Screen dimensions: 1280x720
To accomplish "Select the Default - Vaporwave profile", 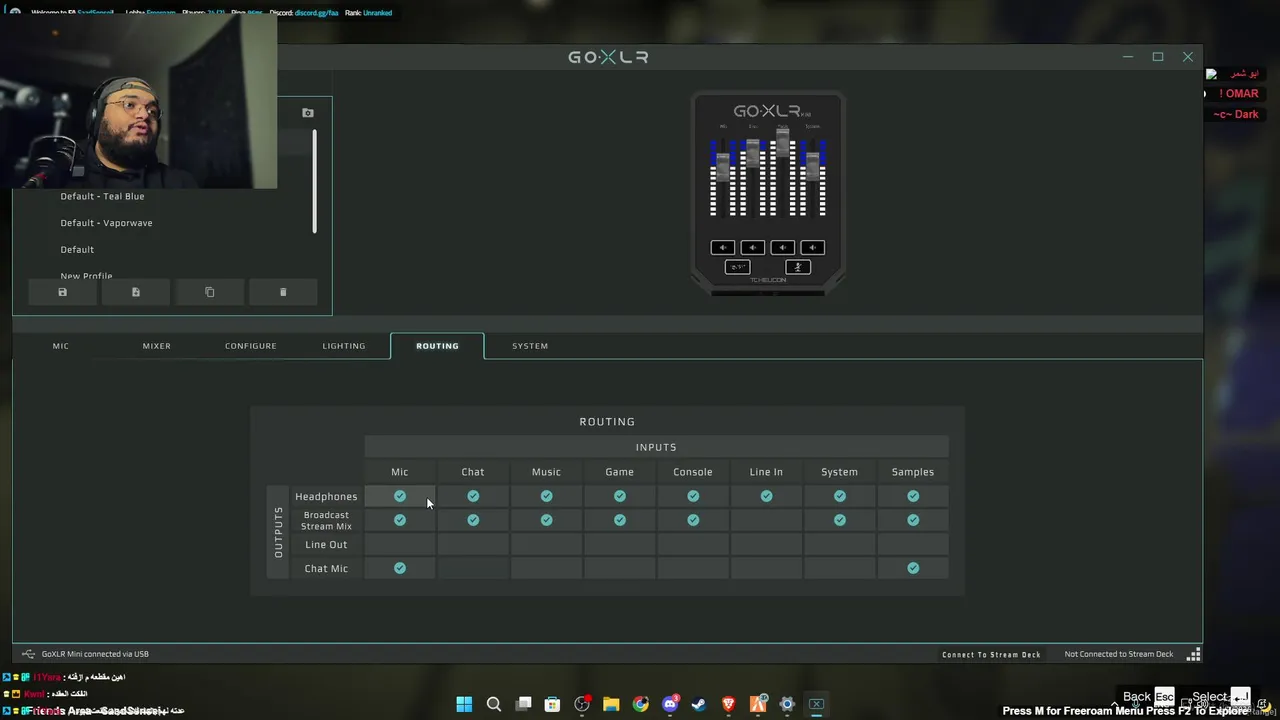I will [106, 223].
